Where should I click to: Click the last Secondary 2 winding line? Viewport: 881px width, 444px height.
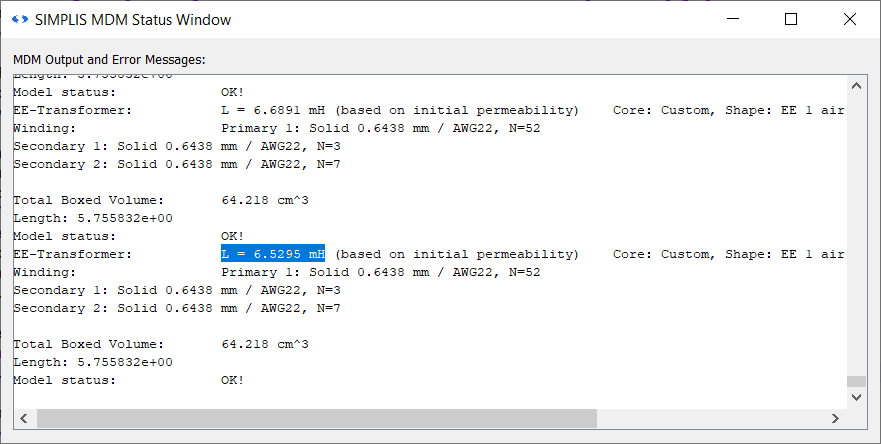177,308
